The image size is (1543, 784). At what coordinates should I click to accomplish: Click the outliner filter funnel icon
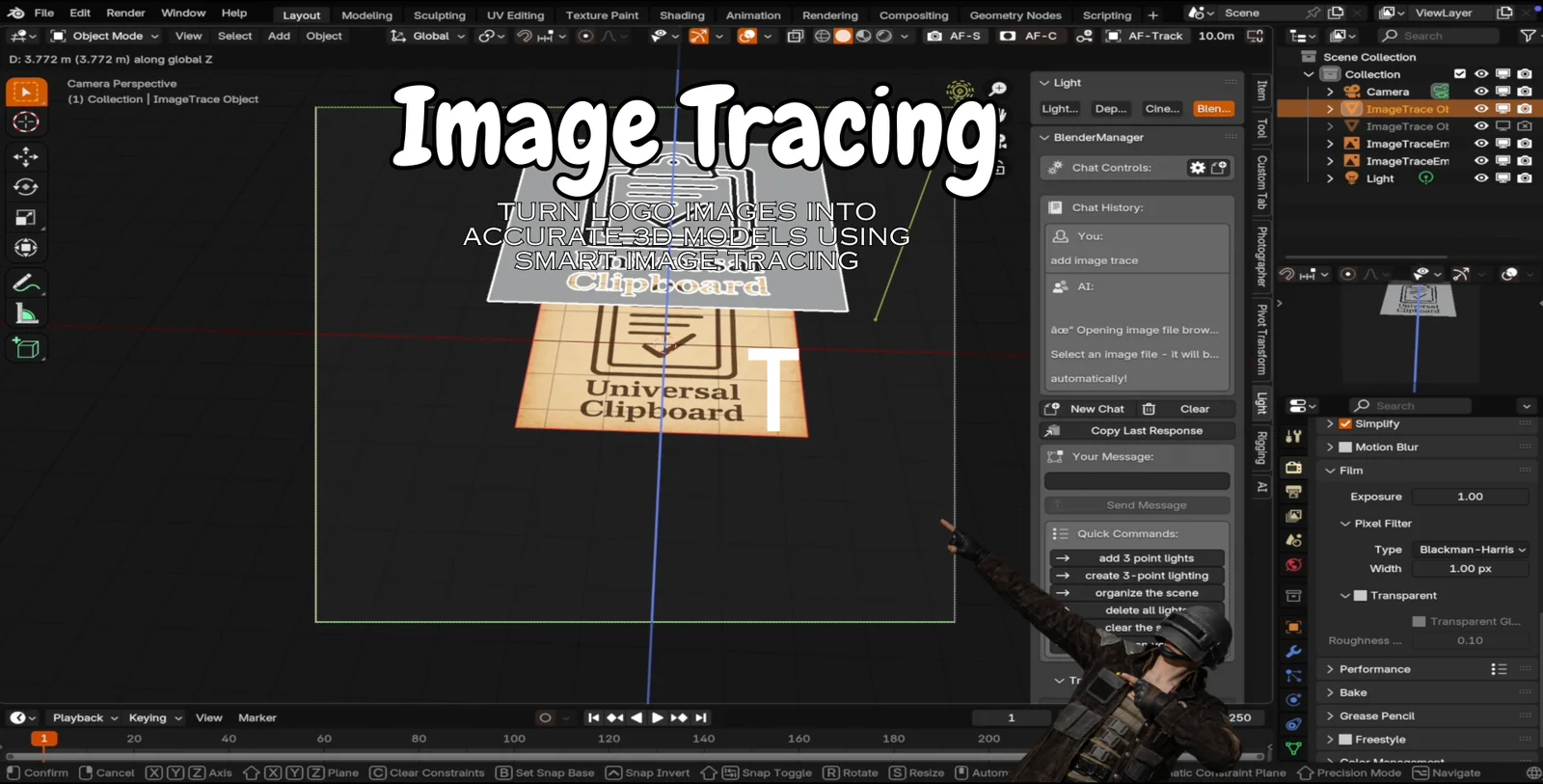1528,36
